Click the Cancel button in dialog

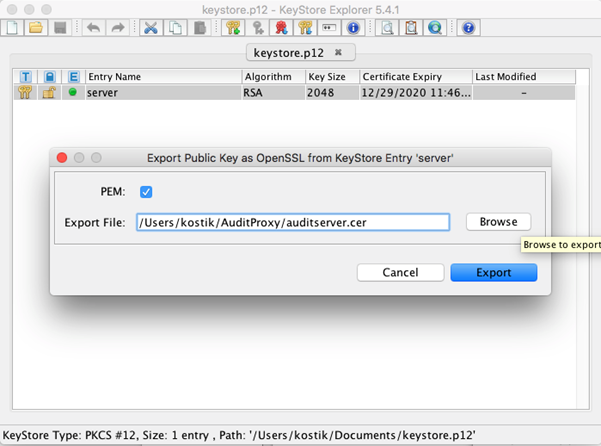[401, 272]
